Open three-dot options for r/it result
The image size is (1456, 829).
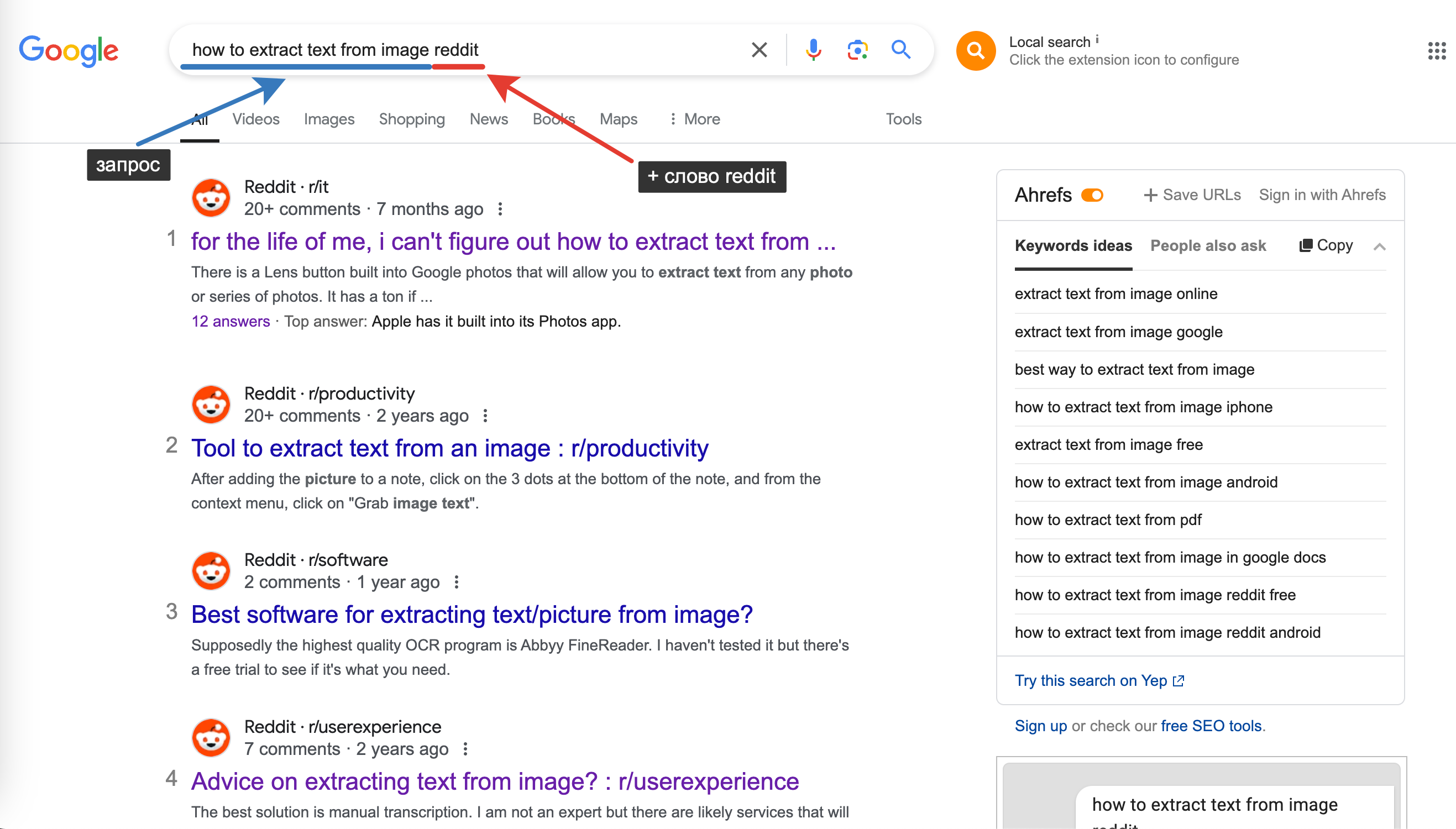coord(500,209)
